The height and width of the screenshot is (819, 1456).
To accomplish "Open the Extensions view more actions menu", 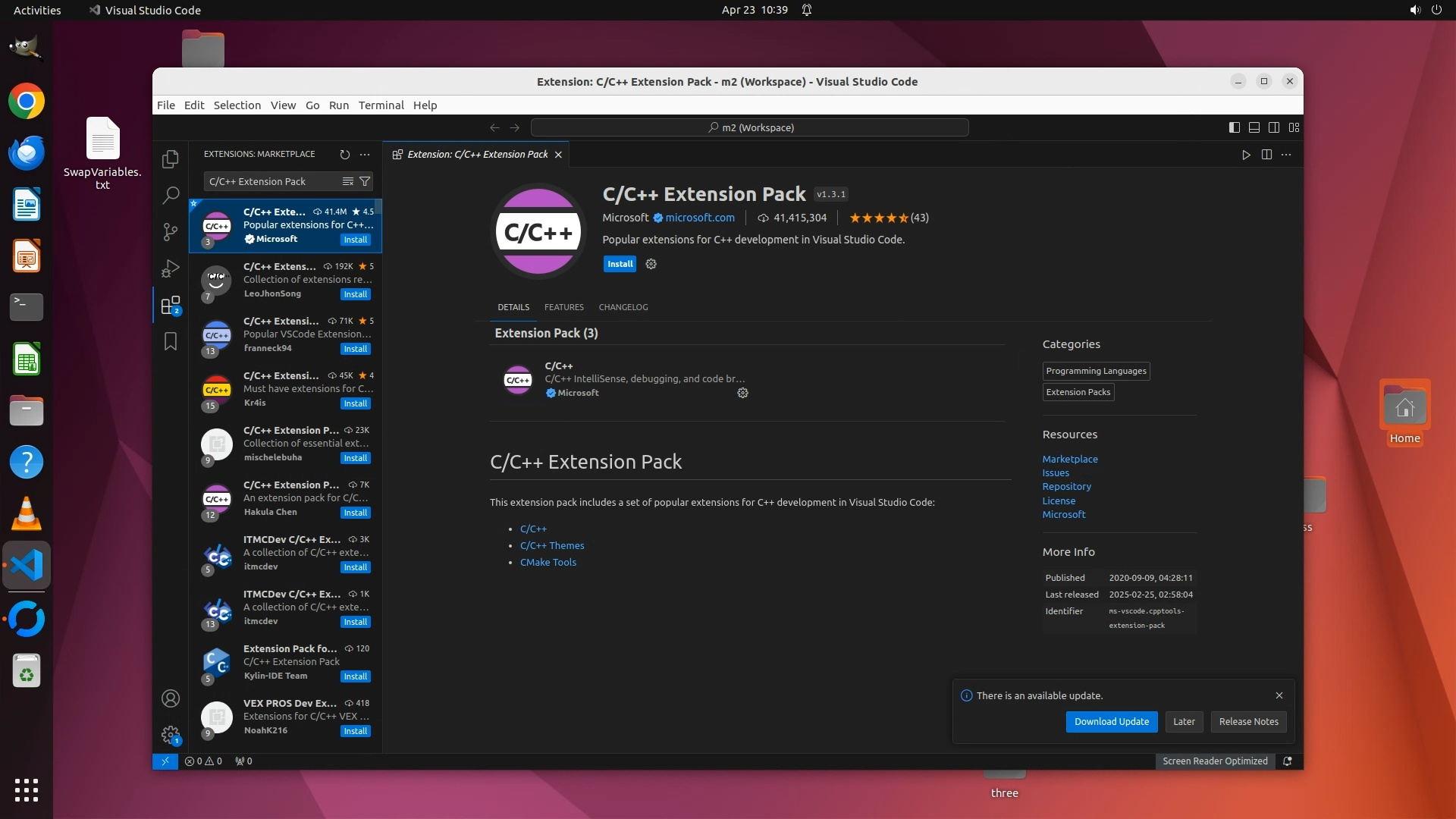I will [365, 155].
